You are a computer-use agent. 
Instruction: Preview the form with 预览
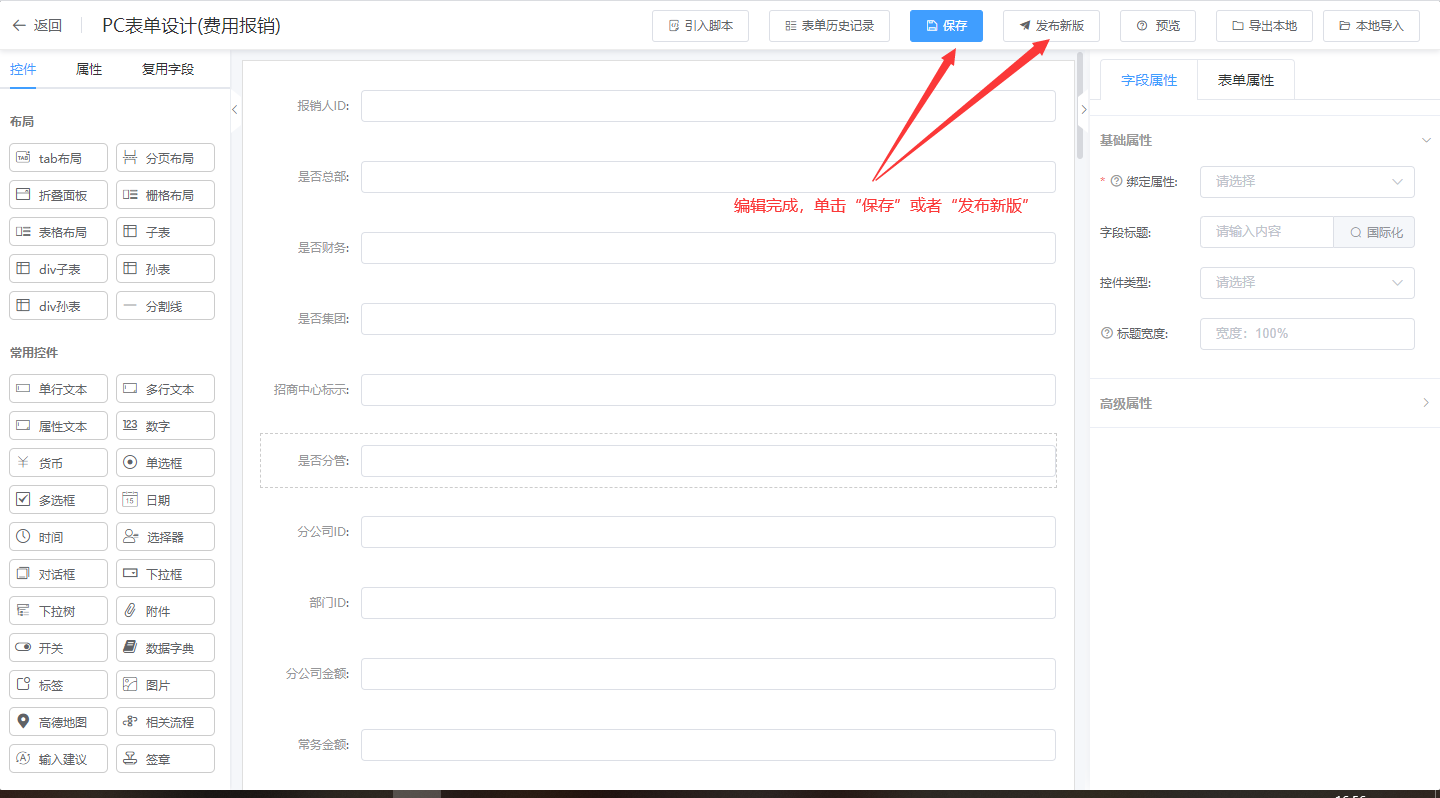pos(1158,26)
